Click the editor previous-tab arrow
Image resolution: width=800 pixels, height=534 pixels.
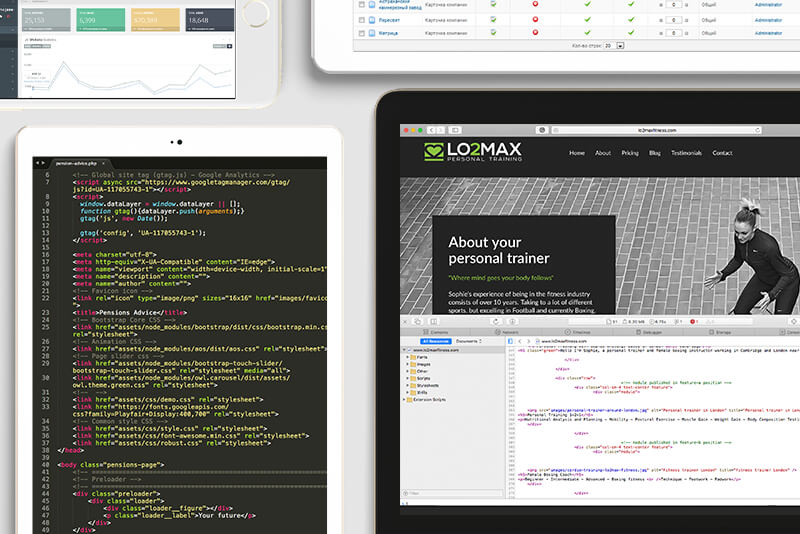[x=37, y=163]
